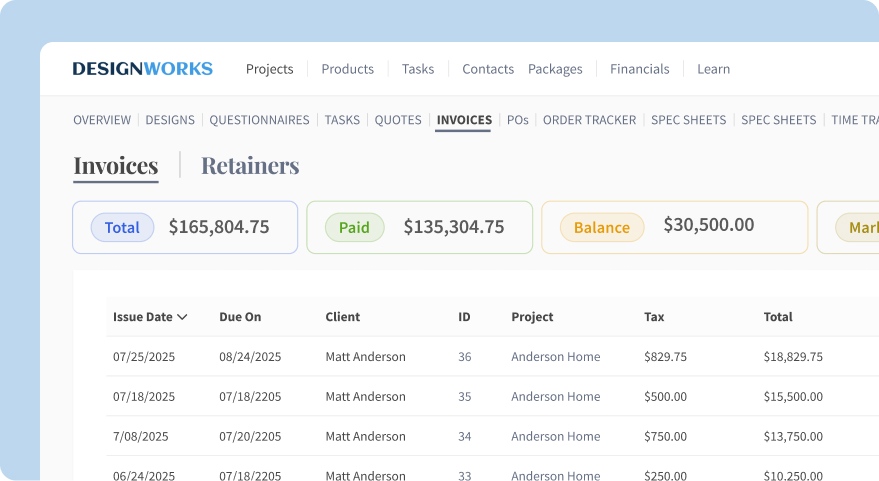Open the Anderson Home link for invoice 36
879x481 pixels.
click(555, 357)
